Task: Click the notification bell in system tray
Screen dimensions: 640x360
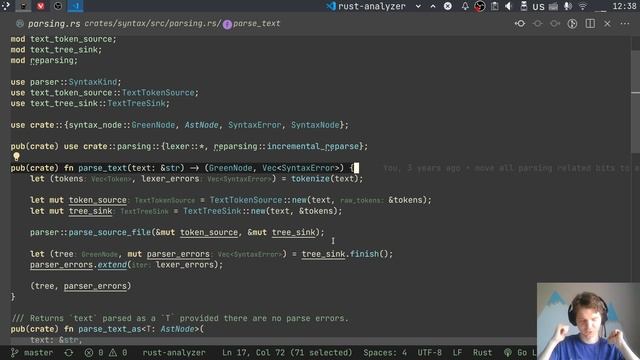Action: (465, 6)
